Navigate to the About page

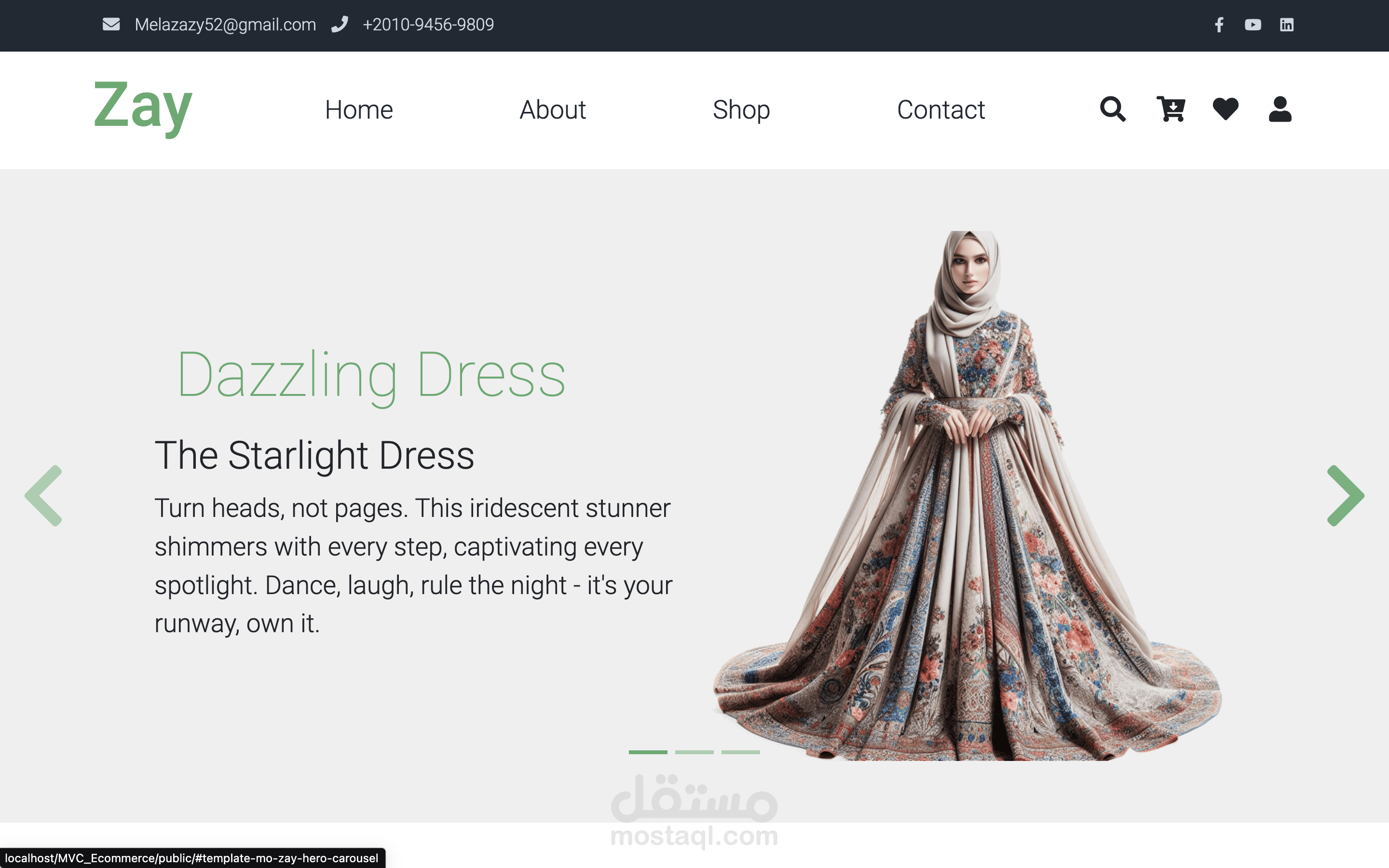[x=552, y=109]
